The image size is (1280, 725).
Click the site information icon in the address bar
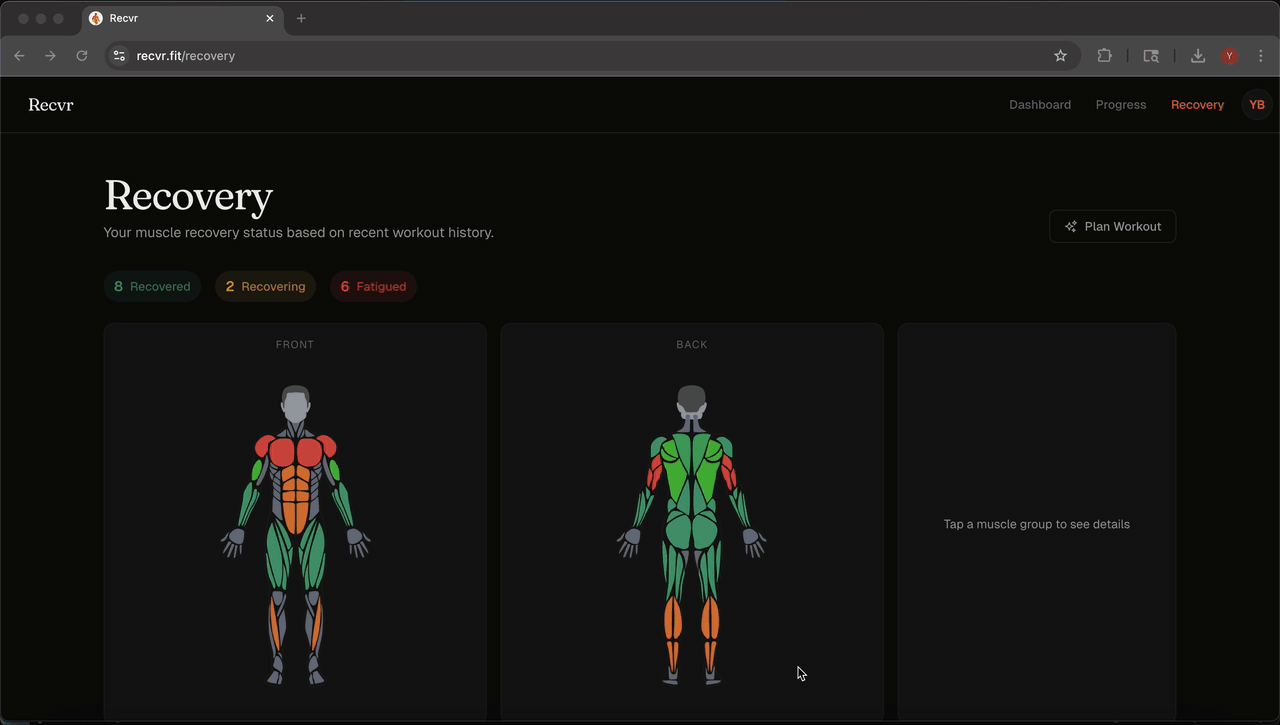click(119, 56)
